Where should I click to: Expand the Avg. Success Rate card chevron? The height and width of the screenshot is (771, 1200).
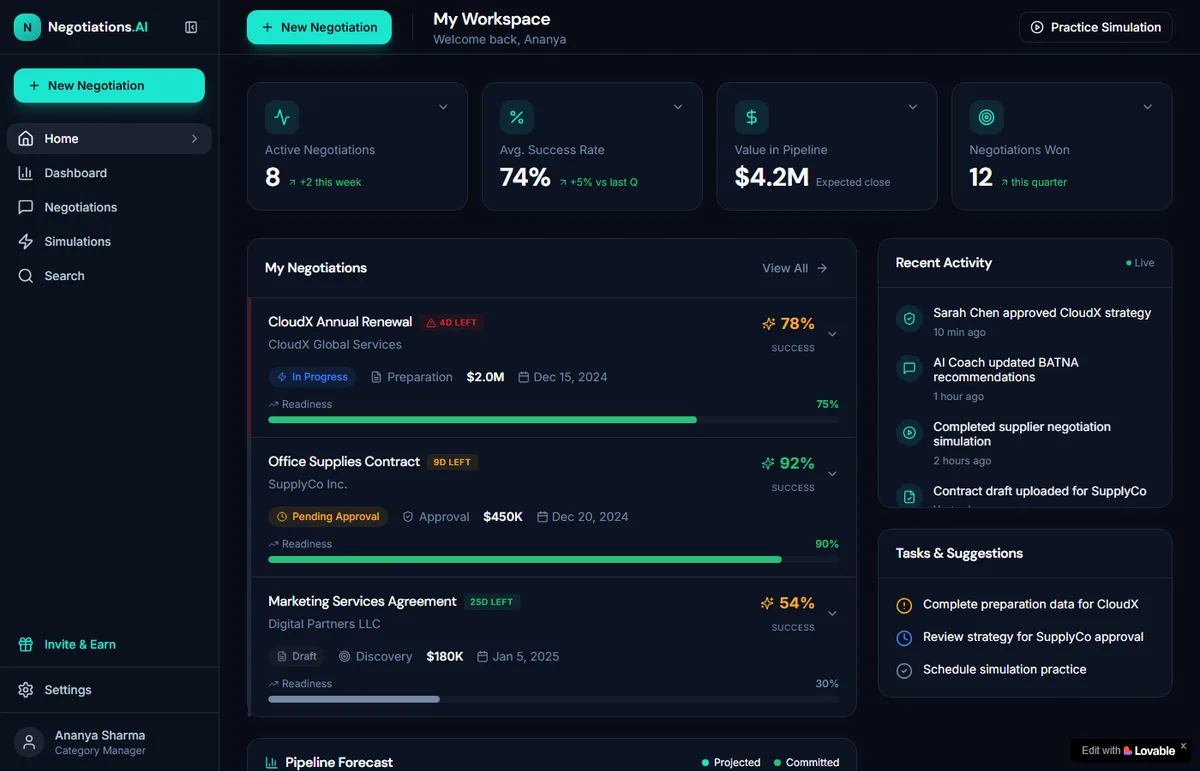[x=678, y=107]
